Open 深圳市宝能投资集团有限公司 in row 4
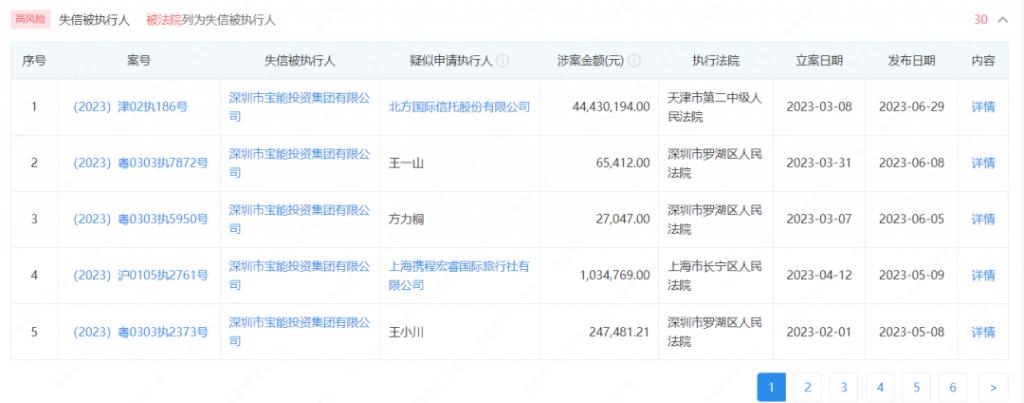The width and height of the screenshot is (1024, 403). [x=299, y=276]
